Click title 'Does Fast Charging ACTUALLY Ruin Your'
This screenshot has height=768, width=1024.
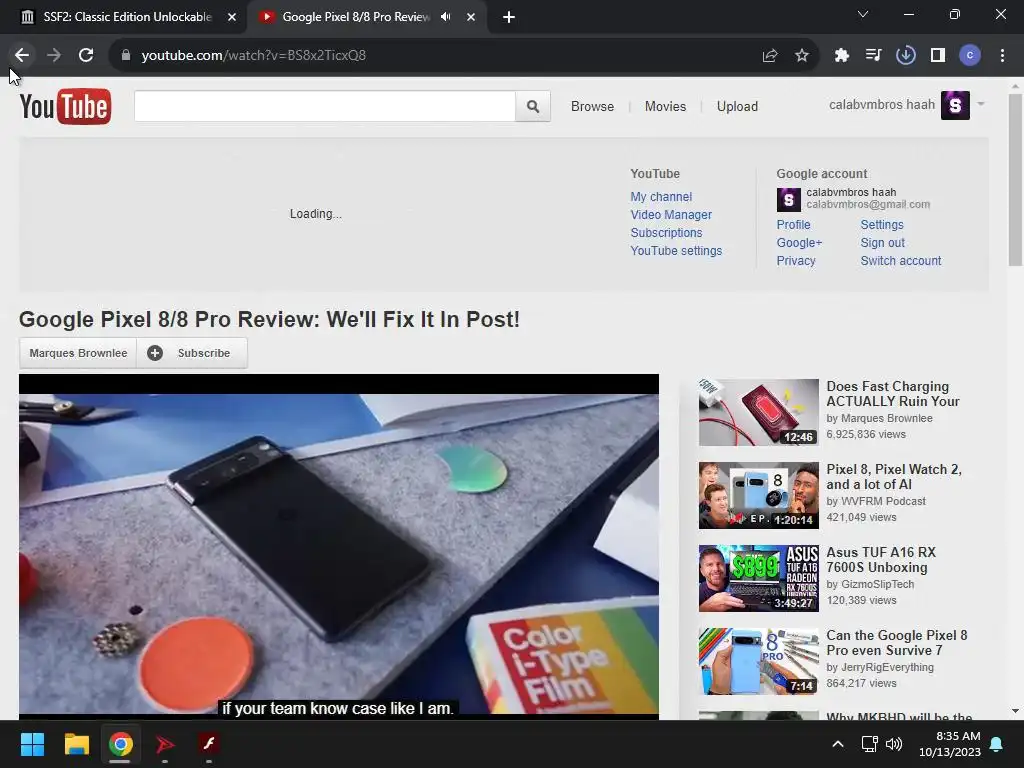click(892, 394)
